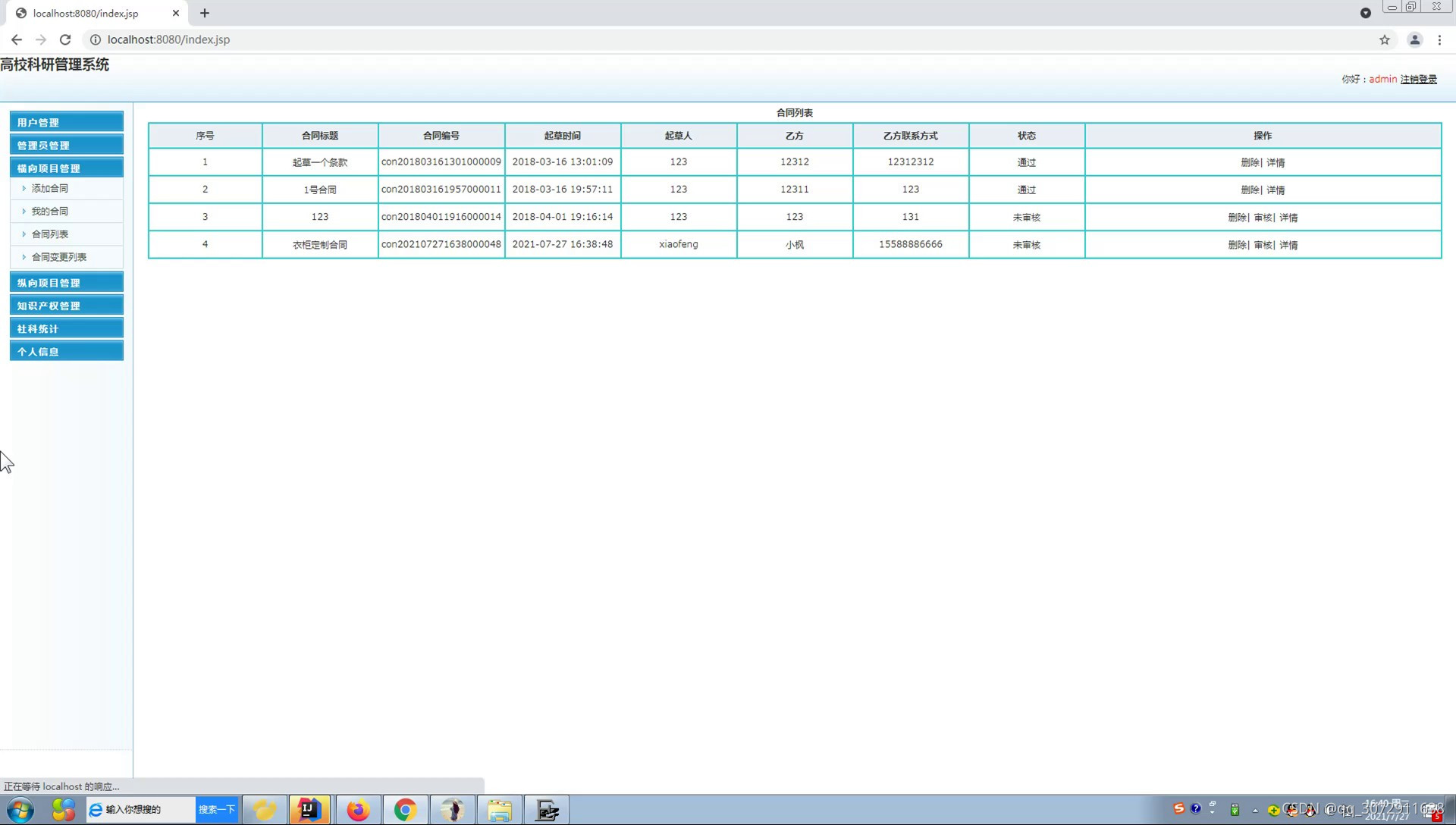Delete the 衣柜定制合同 contract
This screenshot has width=1456, height=825.
tap(1237, 244)
